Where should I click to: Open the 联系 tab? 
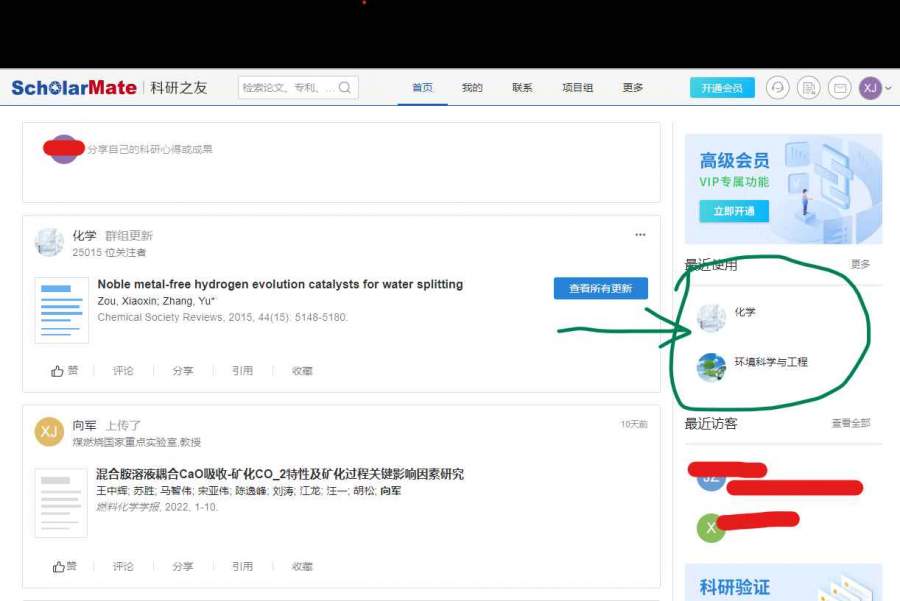pyautogui.click(x=522, y=88)
